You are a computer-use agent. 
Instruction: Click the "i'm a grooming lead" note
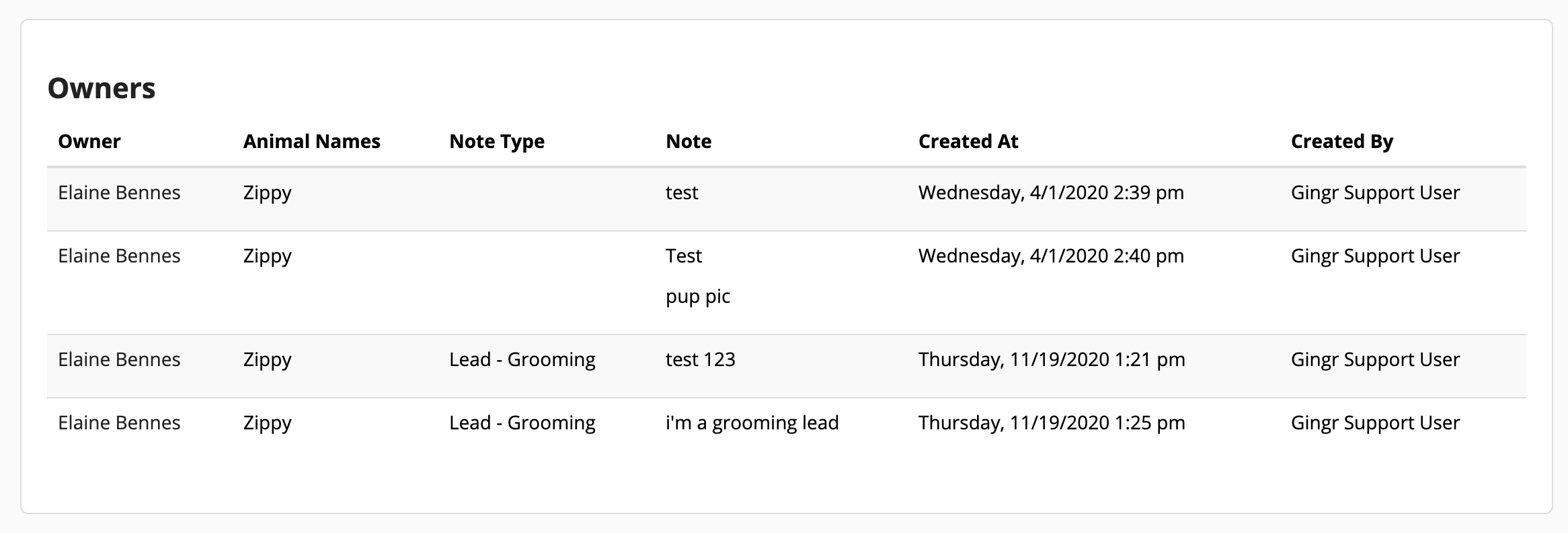pos(752,423)
